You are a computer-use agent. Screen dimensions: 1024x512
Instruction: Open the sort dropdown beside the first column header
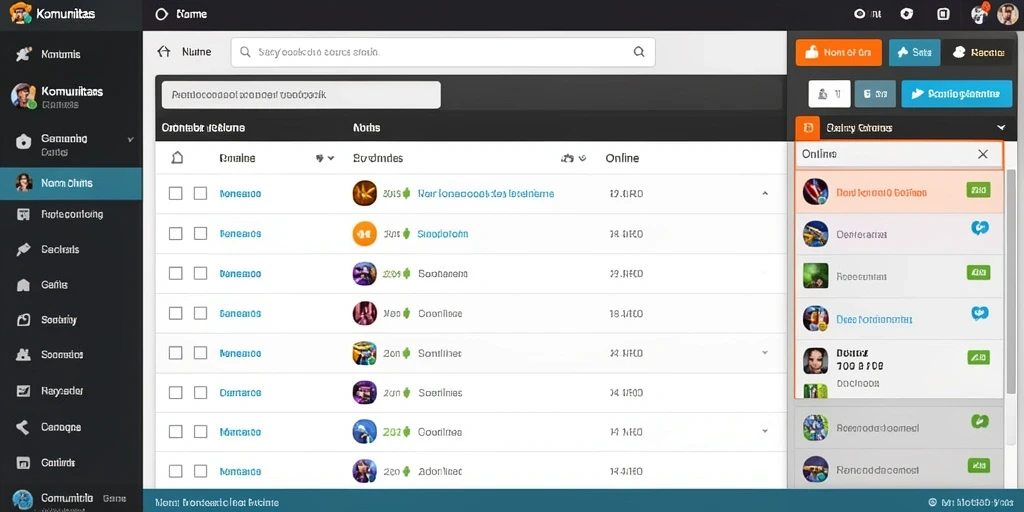(x=325, y=158)
